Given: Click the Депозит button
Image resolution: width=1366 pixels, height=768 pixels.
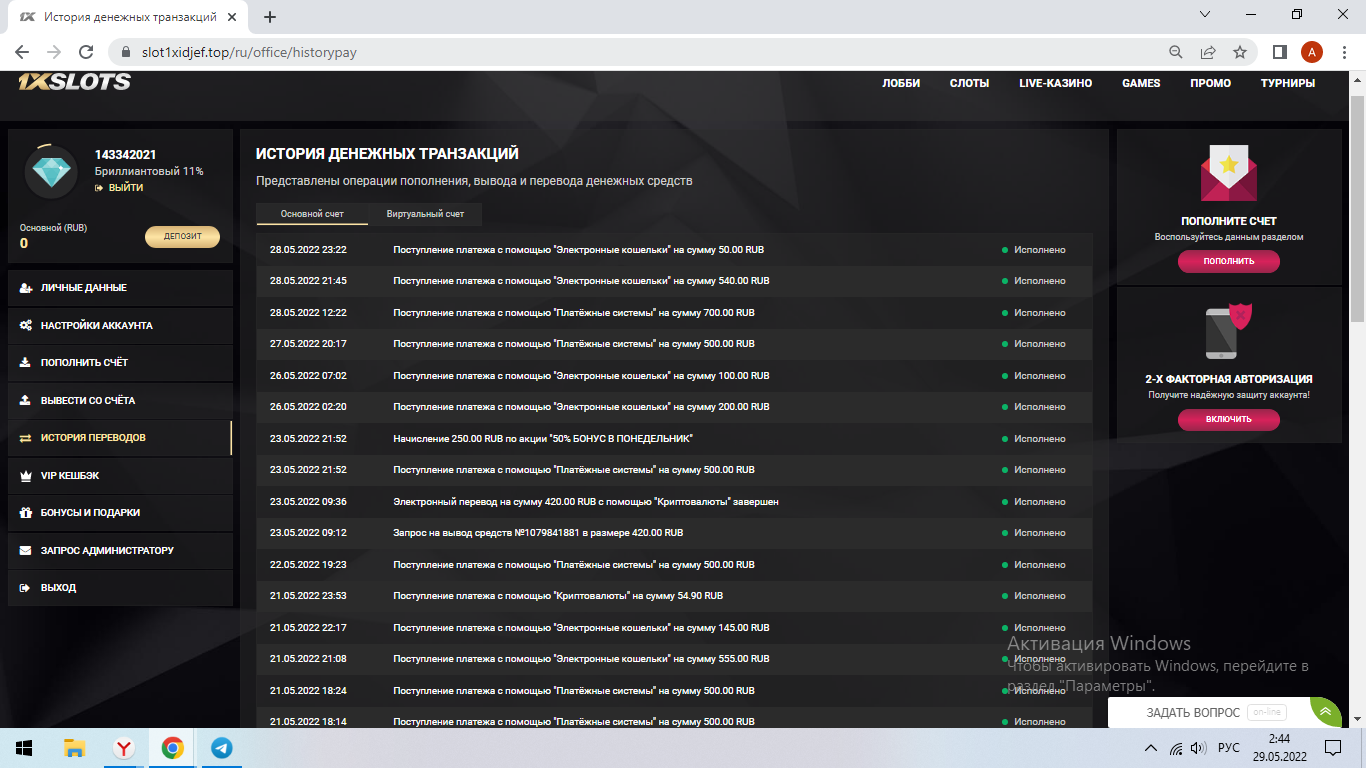Looking at the screenshot, I should (x=182, y=237).
